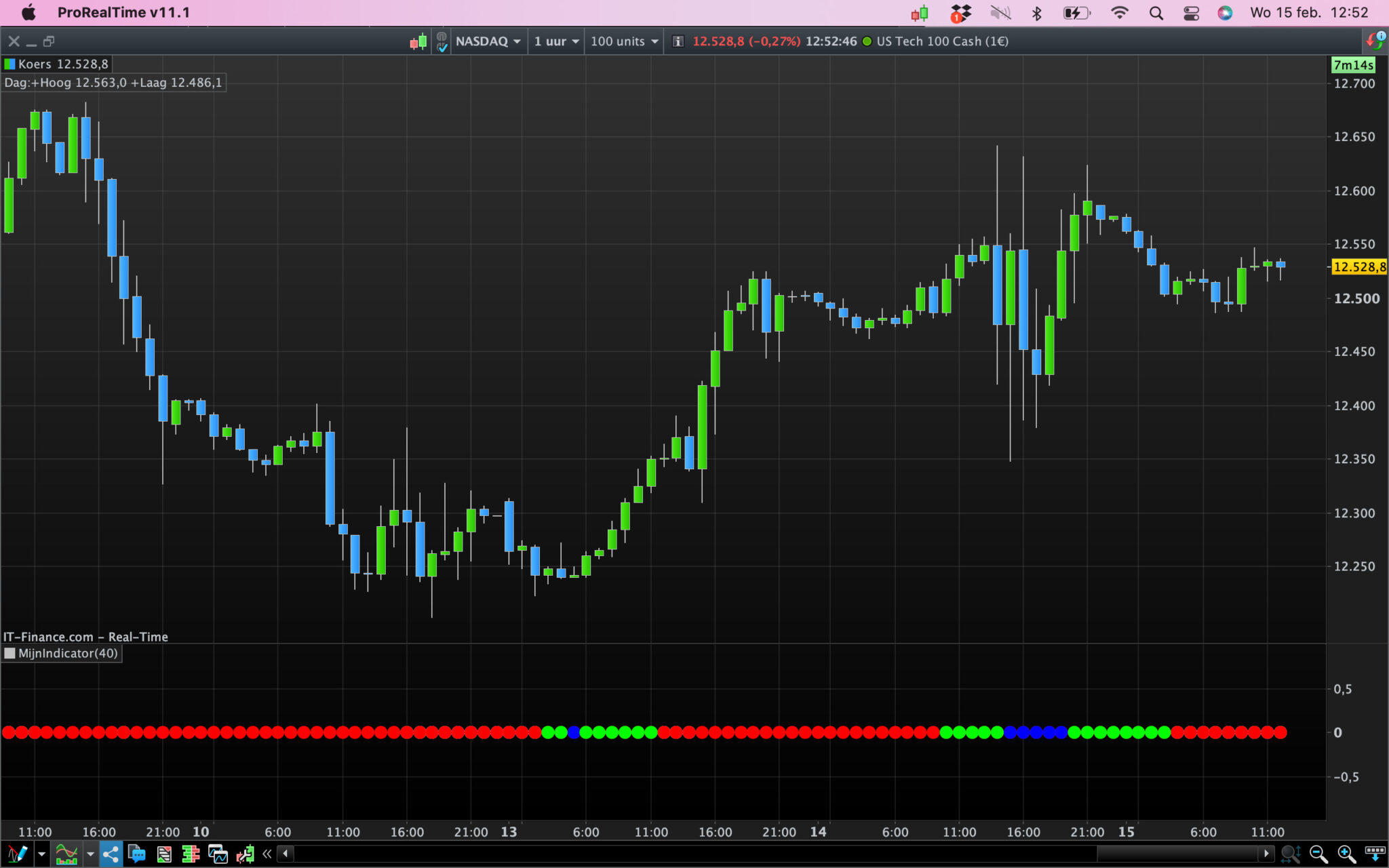
Task: Click the horizontal chart scrollbar thumb
Action: pos(1177,854)
